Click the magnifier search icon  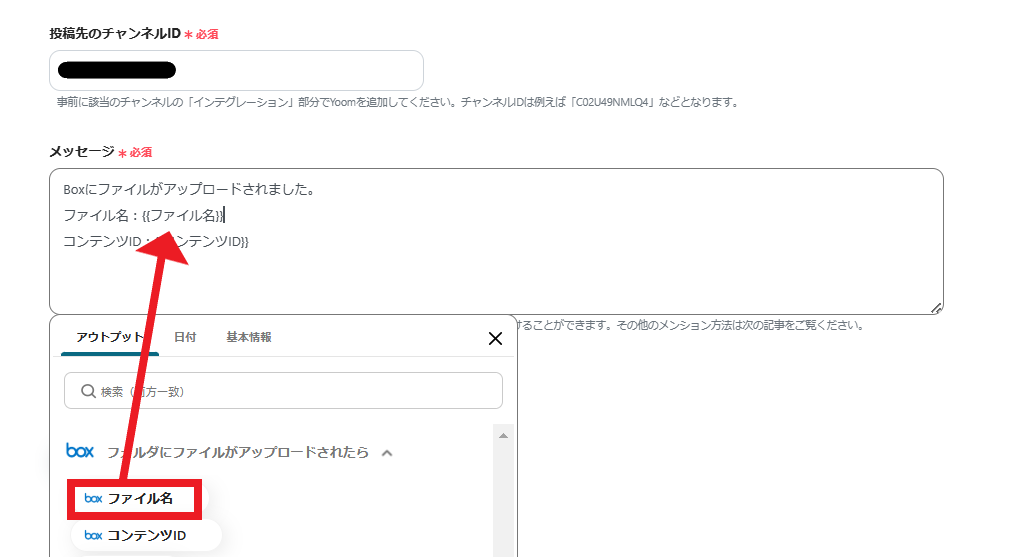88,391
